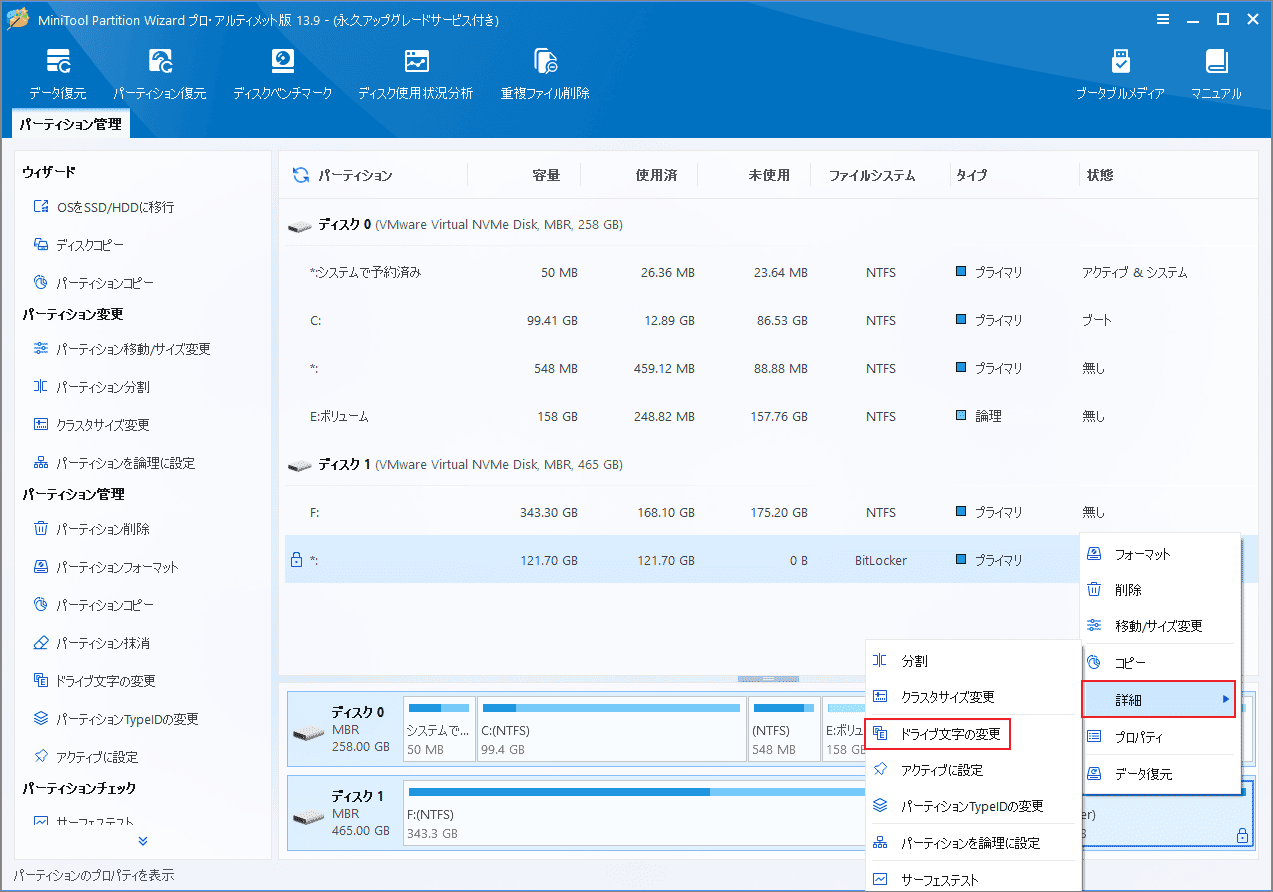Choose パーティション移動/サイズ変更 in sidebar
Screen dimensions: 1273x892
(x=122, y=349)
